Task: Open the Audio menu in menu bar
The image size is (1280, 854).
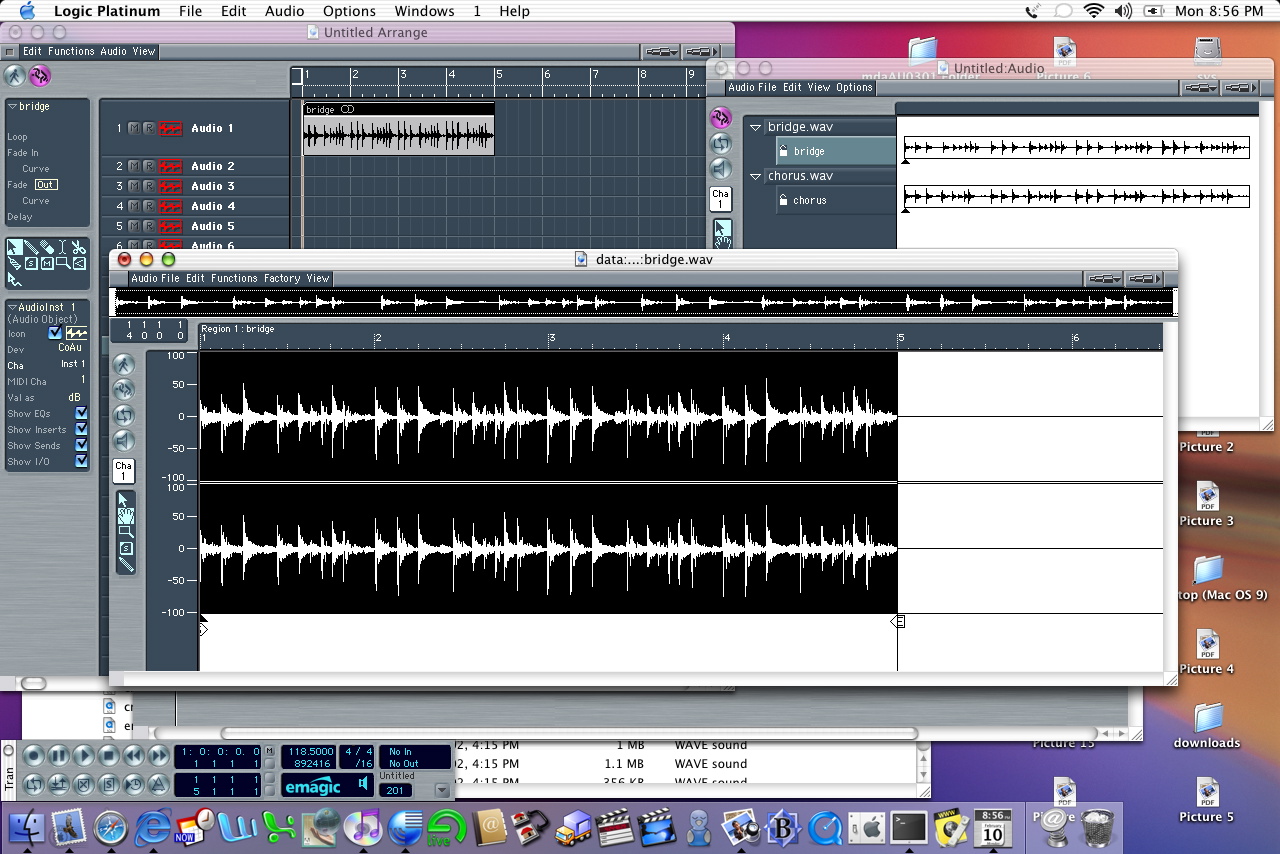Action: pos(285,11)
